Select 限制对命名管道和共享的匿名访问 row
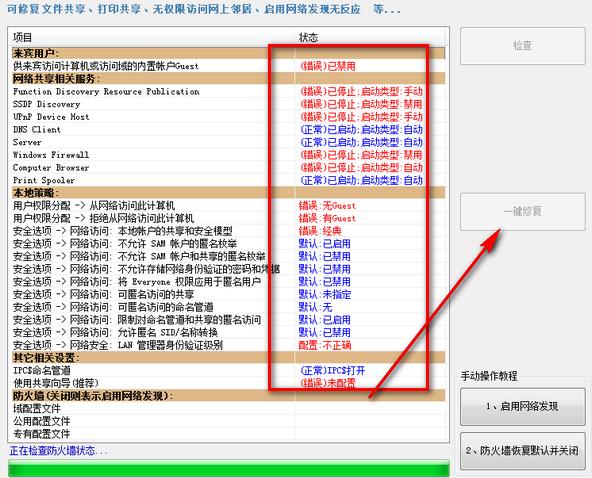Screen dimensions: 592x478 (x=228, y=320)
